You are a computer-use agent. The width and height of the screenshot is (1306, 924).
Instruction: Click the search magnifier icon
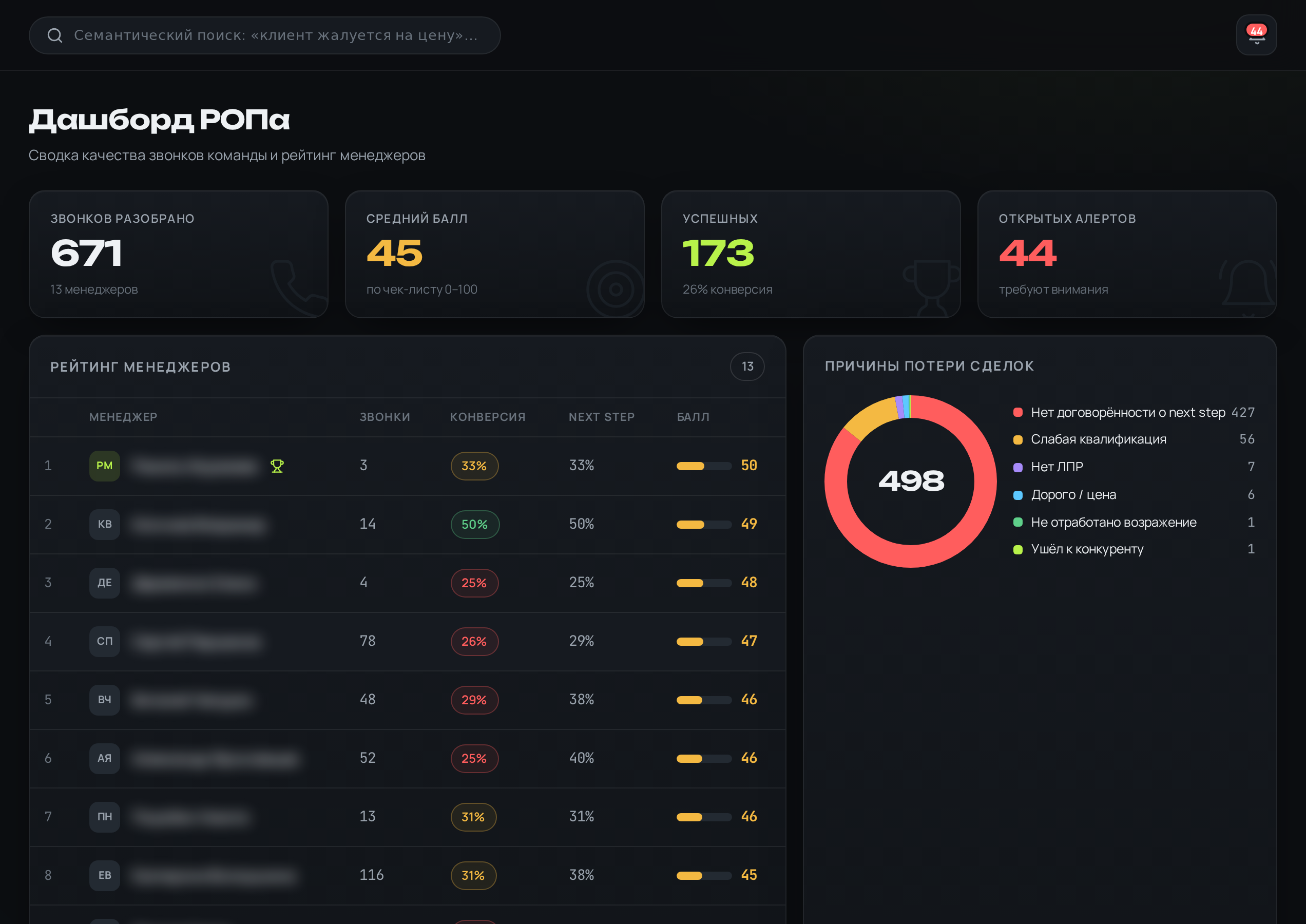pyautogui.click(x=55, y=35)
